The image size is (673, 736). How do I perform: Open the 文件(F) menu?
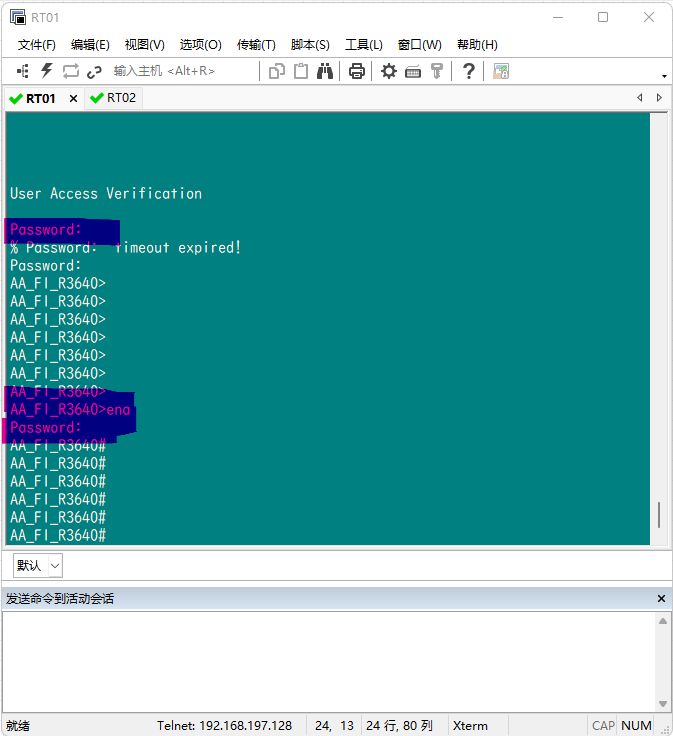[37, 45]
